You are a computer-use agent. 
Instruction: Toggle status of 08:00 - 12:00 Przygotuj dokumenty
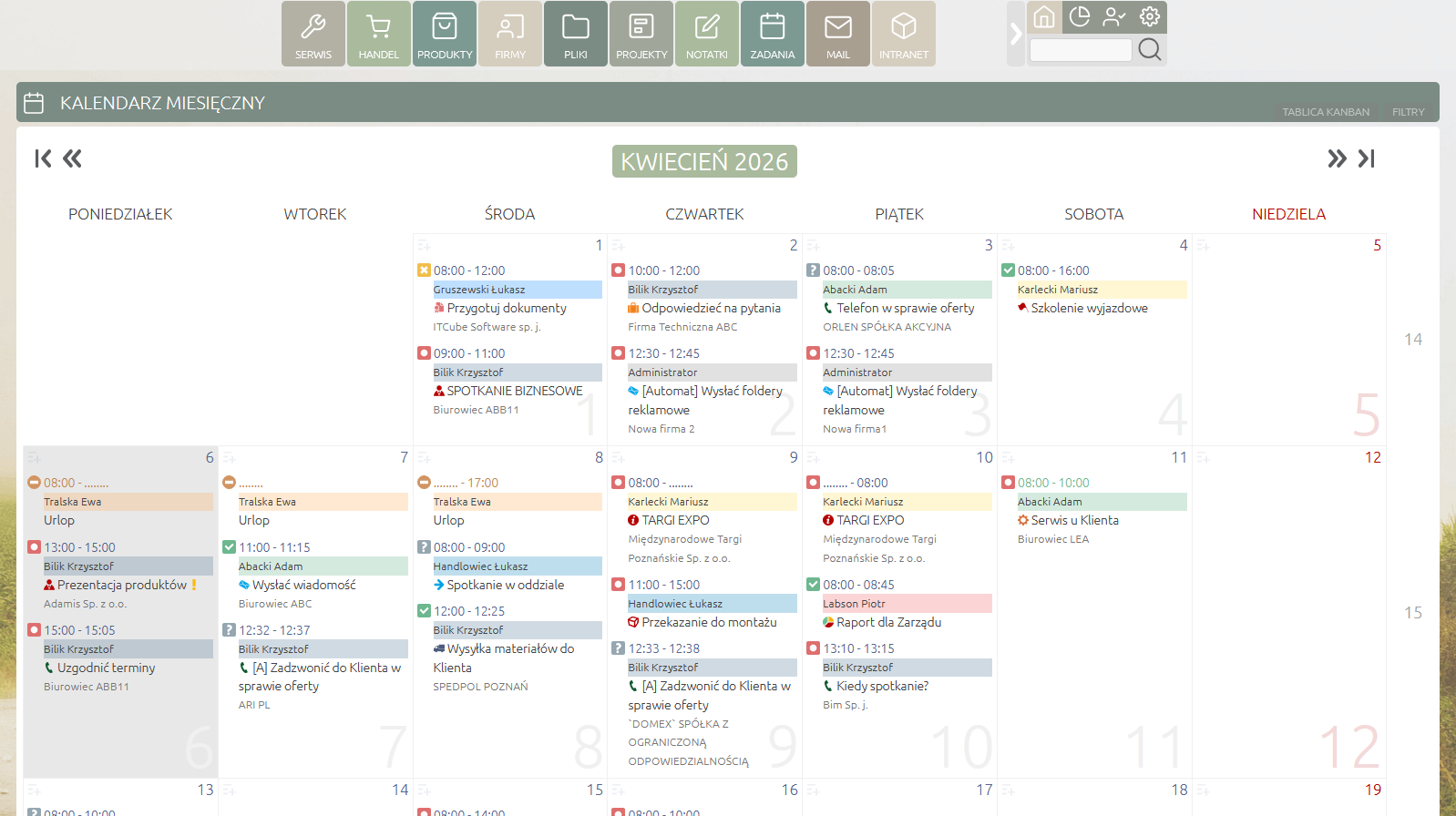click(424, 270)
